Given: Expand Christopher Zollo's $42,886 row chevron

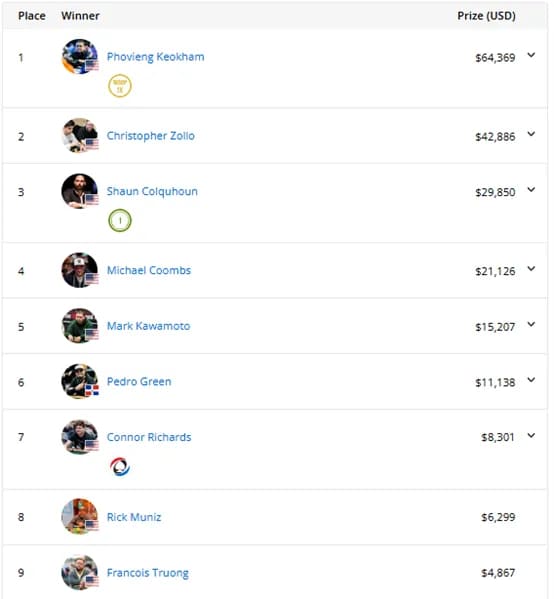Looking at the screenshot, I should (x=531, y=134).
